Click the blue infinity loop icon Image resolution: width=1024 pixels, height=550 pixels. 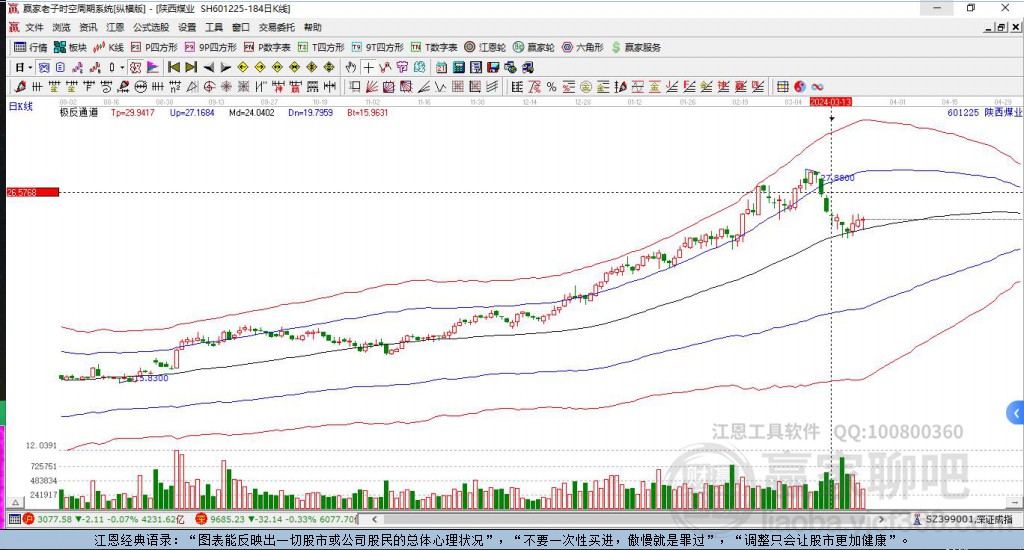[x=817, y=86]
